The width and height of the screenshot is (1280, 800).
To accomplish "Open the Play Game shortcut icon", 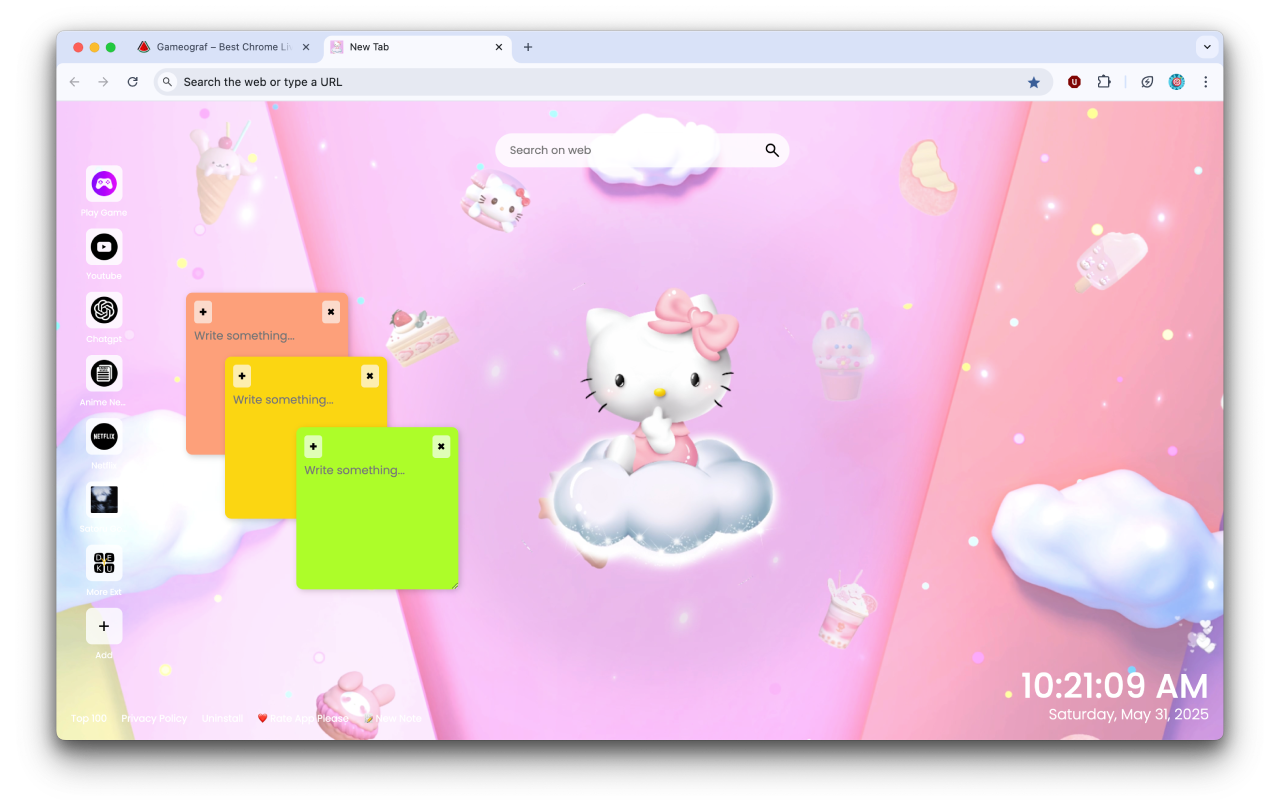I will pyautogui.click(x=104, y=184).
